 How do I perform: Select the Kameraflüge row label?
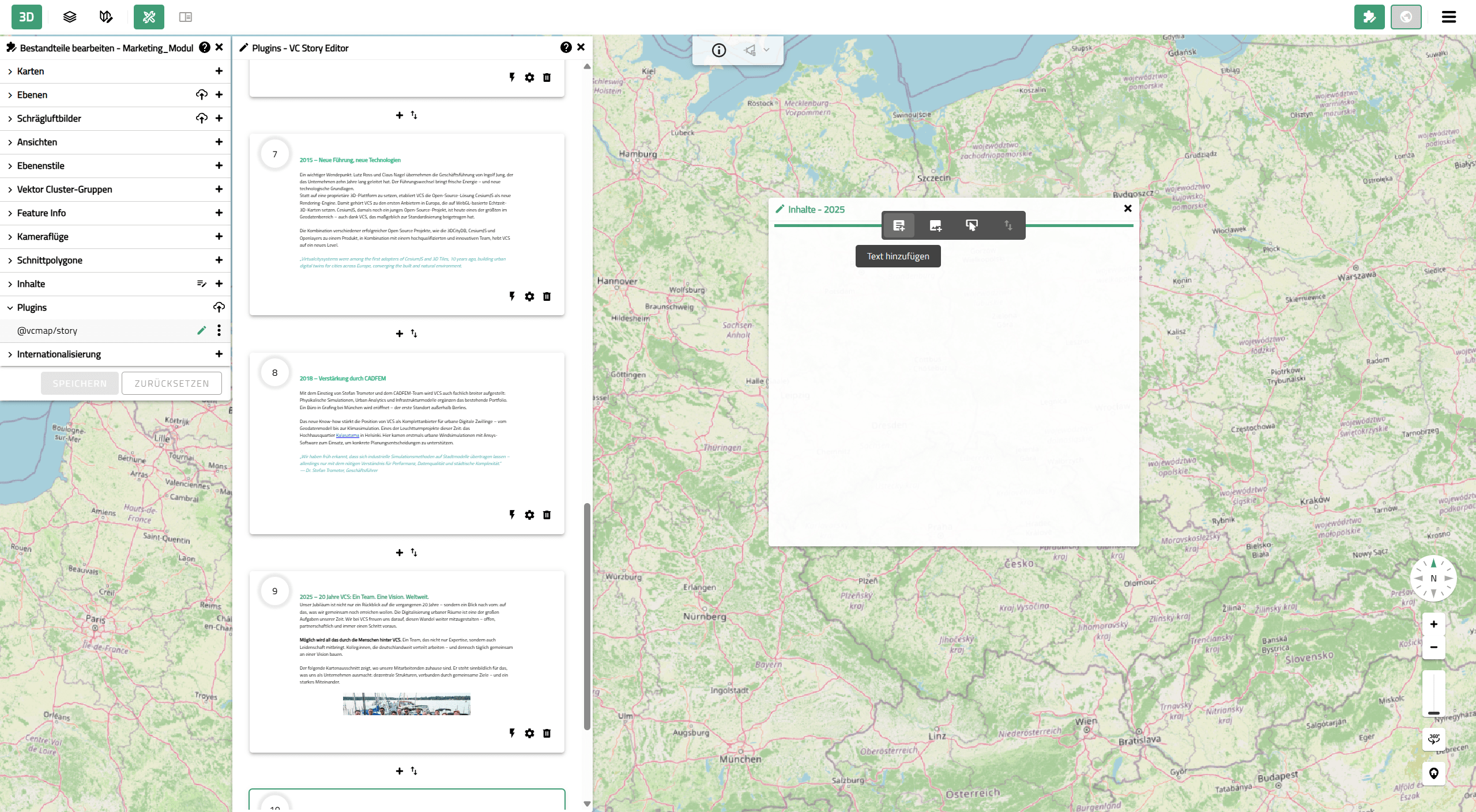[x=43, y=236]
